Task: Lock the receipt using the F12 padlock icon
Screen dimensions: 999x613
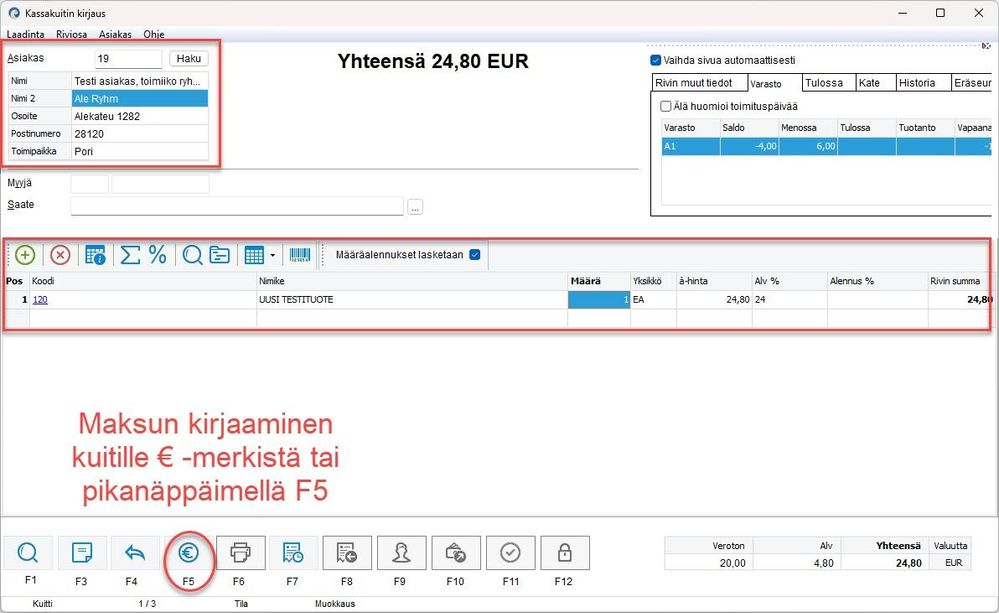Action: 564,552
